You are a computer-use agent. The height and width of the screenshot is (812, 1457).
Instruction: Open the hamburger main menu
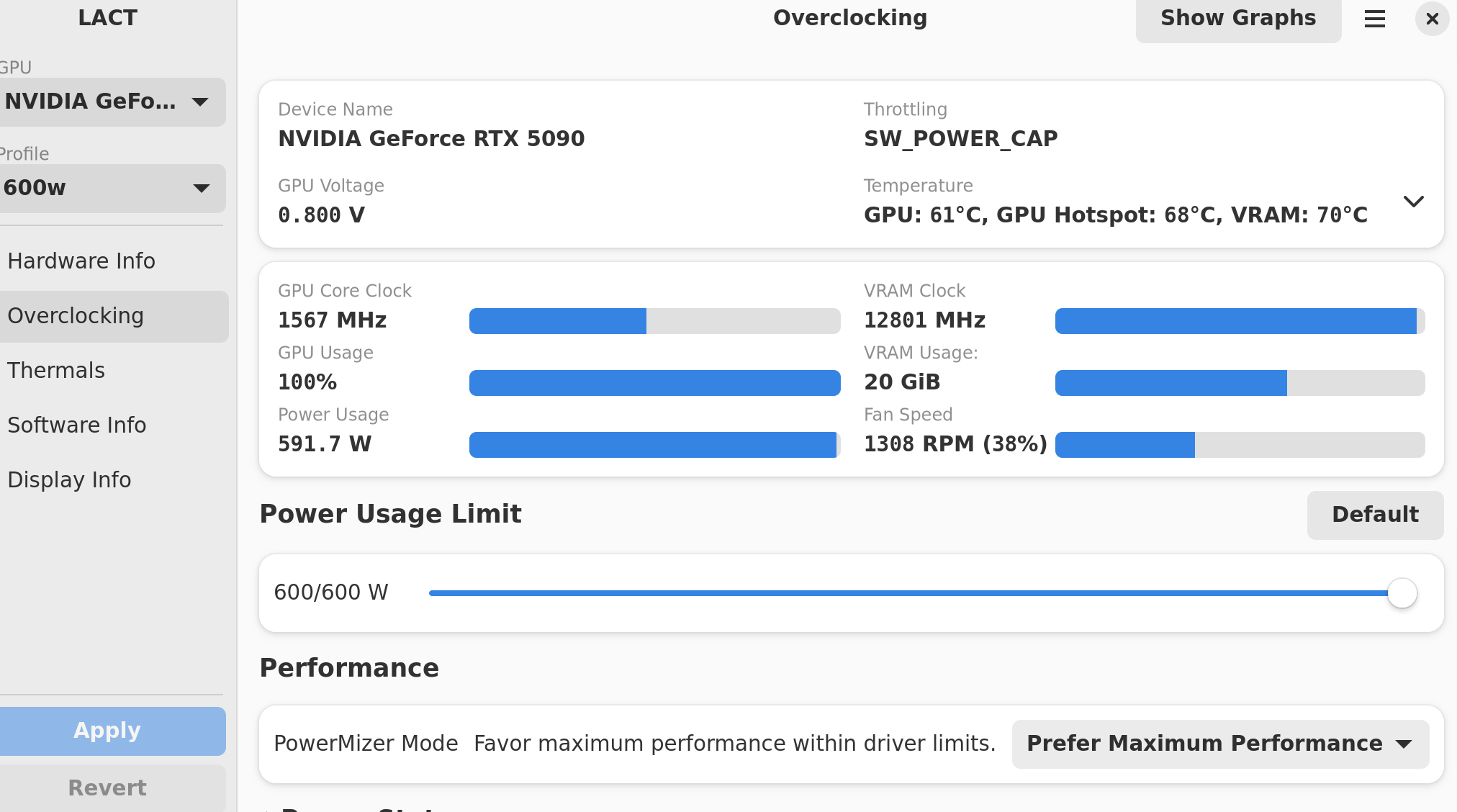1375,19
